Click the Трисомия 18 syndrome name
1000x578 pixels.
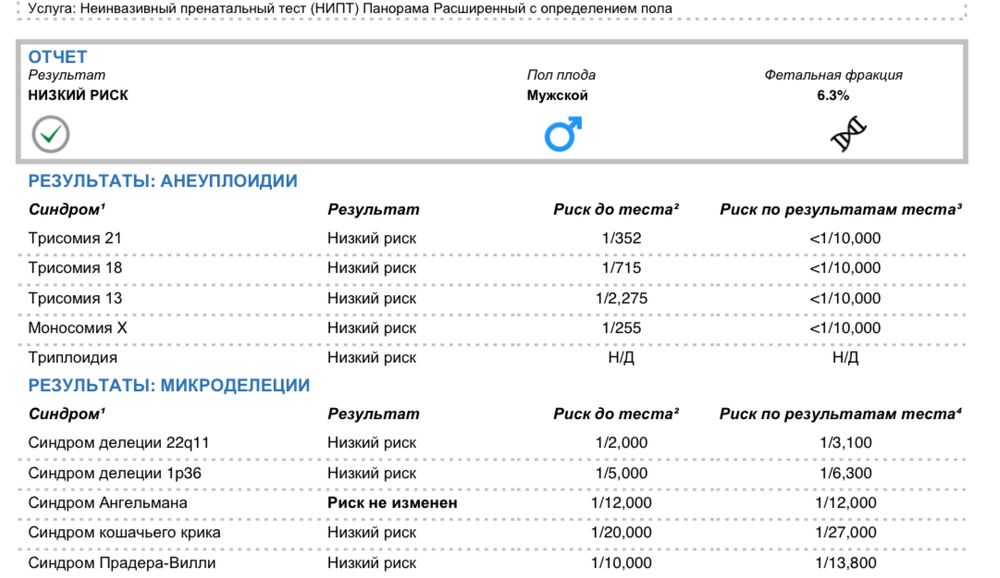point(75,268)
